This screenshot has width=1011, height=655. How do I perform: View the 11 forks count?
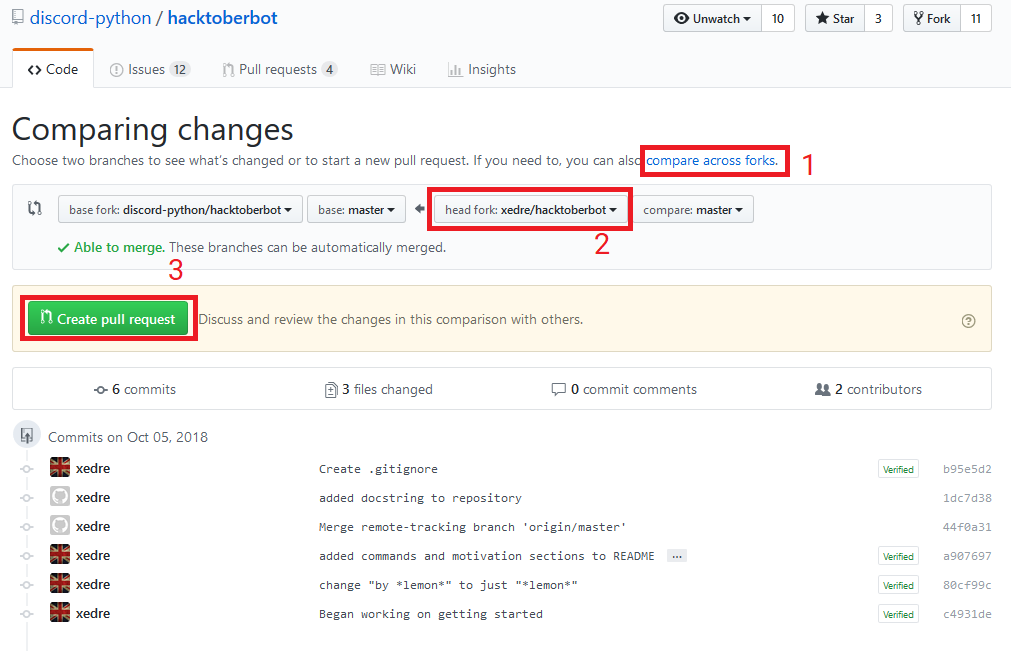click(976, 19)
